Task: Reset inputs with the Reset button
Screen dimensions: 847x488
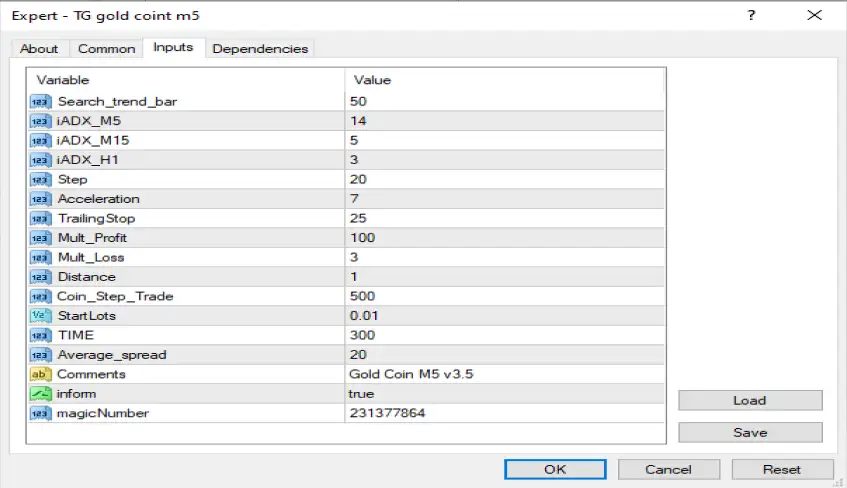Action: point(782,469)
